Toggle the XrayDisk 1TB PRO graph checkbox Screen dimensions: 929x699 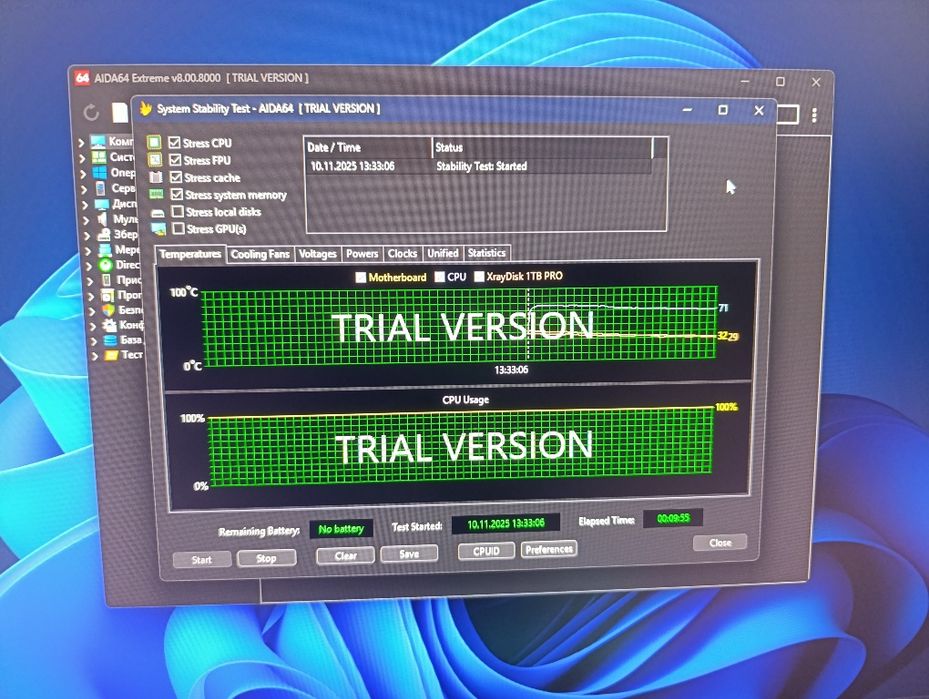tap(479, 276)
